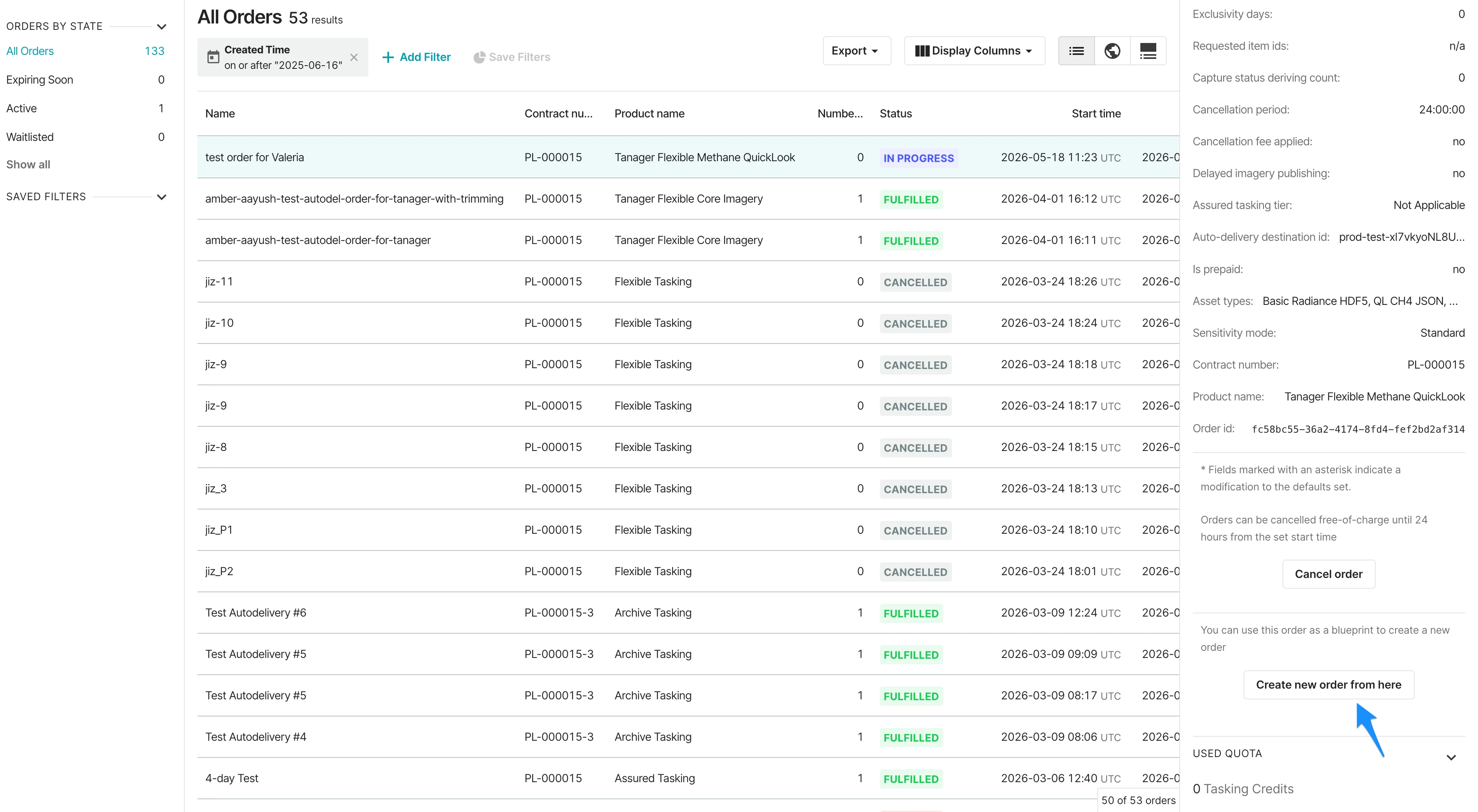Click Asset types value Basic Radiance HDF5
The height and width of the screenshot is (812, 1478).
[x=1360, y=301]
